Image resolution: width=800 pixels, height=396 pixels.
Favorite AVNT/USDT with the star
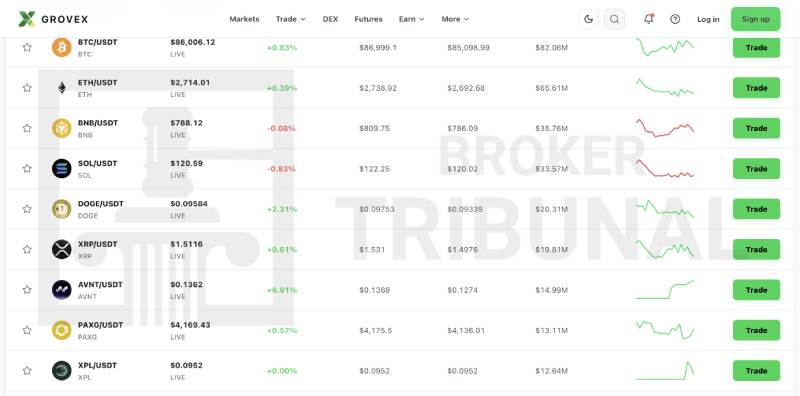(x=27, y=290)
